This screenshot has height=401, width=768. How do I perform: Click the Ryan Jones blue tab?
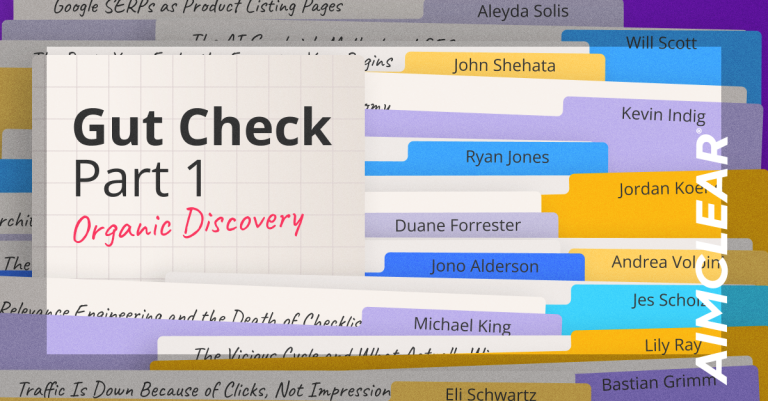point(507,157)
